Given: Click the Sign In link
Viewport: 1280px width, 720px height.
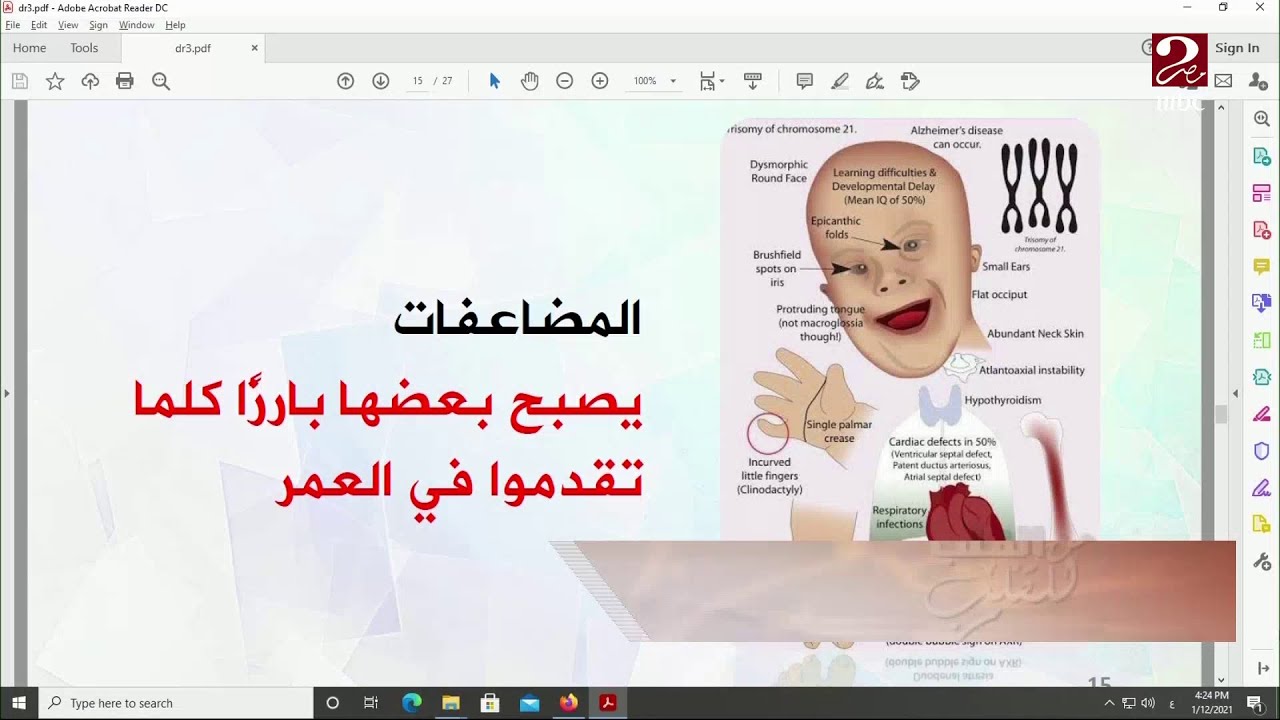Looking at the screenshot, I should tap(1237, 48).
